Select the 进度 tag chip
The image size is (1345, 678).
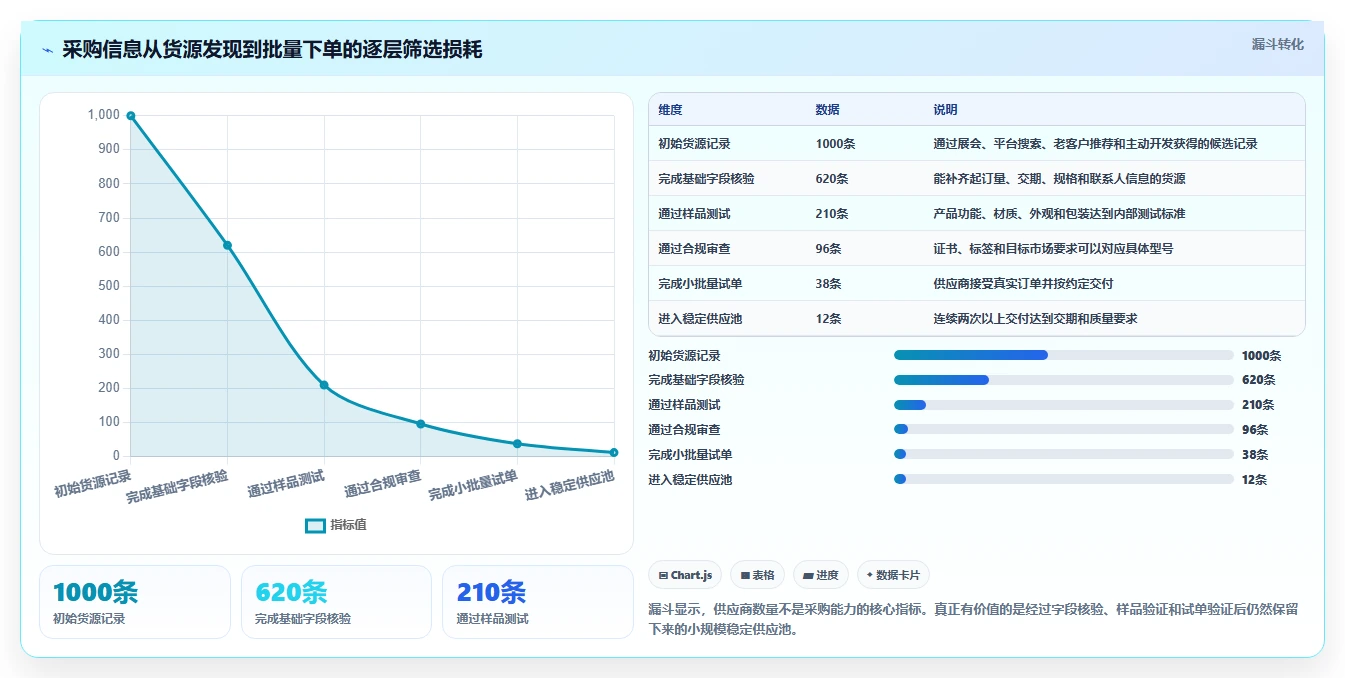[x=821, y=575]
